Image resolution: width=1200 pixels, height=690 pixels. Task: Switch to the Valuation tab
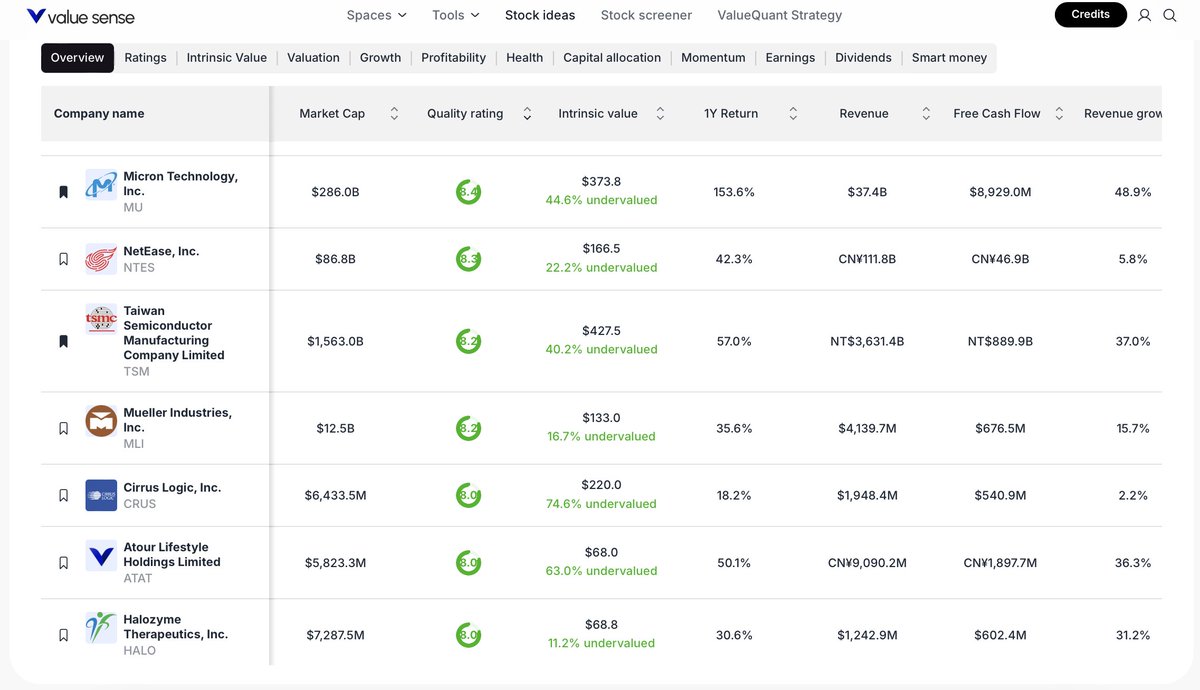[x=313, y=58]
